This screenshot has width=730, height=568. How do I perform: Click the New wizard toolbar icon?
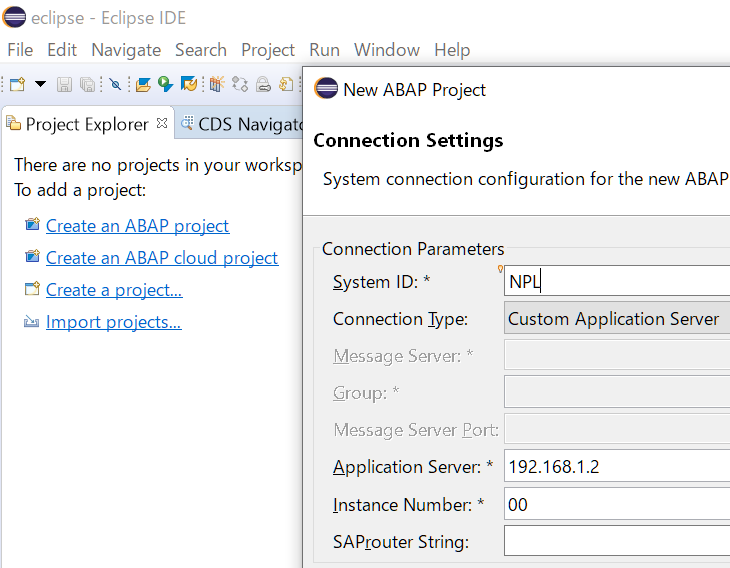pos(18,84)
